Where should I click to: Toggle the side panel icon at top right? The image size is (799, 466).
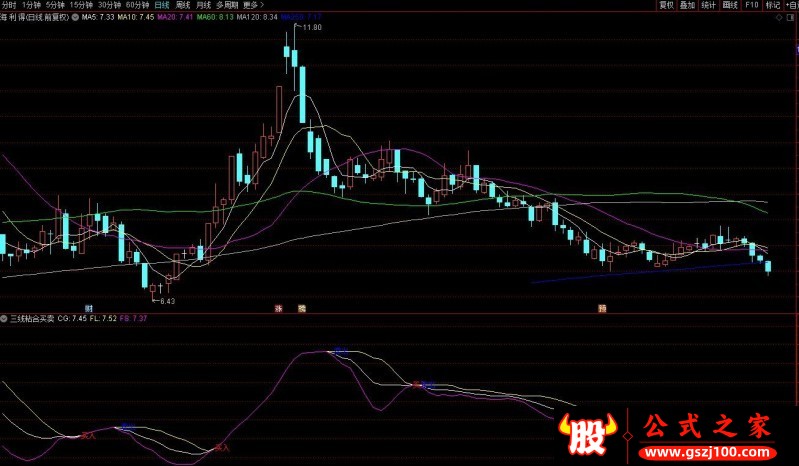[791, 18]
